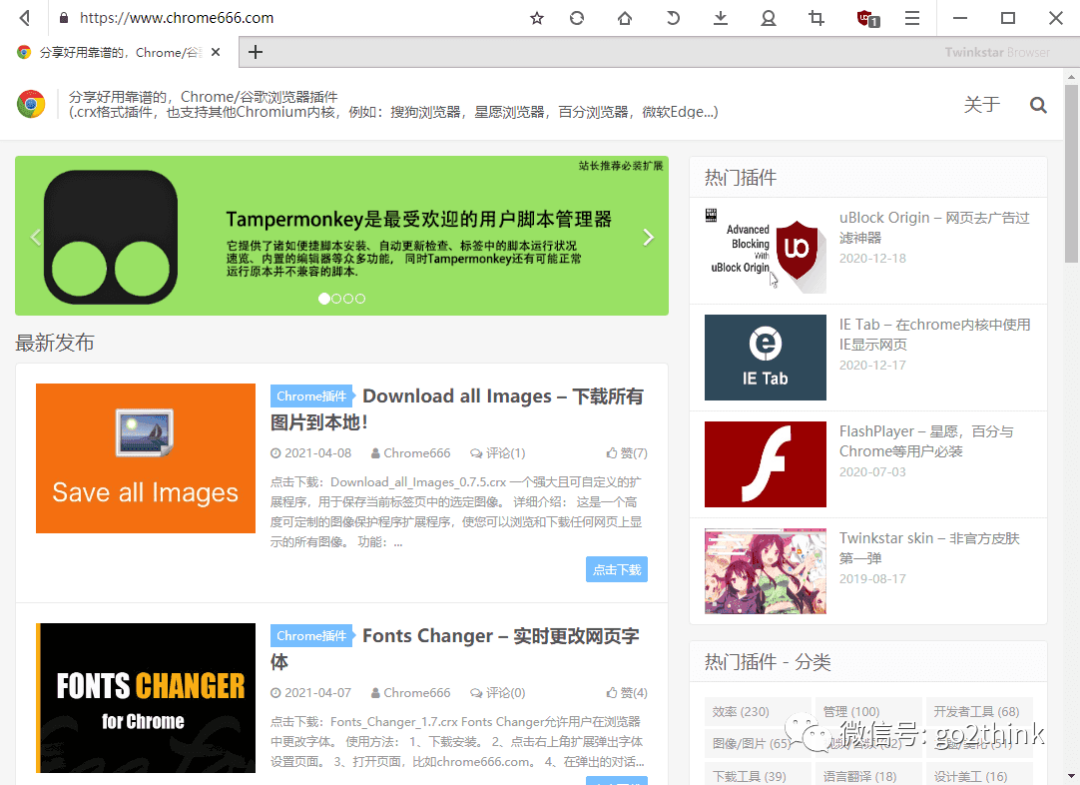
Task: Open Fonts Changer thumbnail image
Action: pyautogui.click(x=145, y=698)
